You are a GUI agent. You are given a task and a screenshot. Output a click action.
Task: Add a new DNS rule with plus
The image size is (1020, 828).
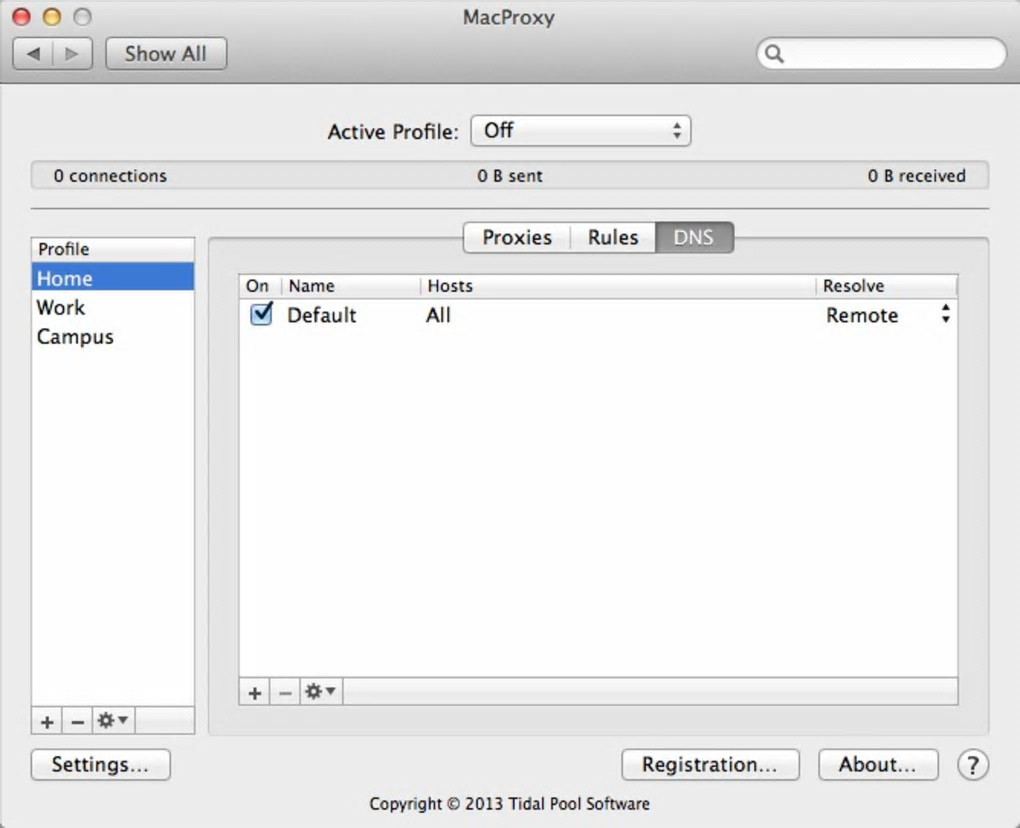coord(255,692)
